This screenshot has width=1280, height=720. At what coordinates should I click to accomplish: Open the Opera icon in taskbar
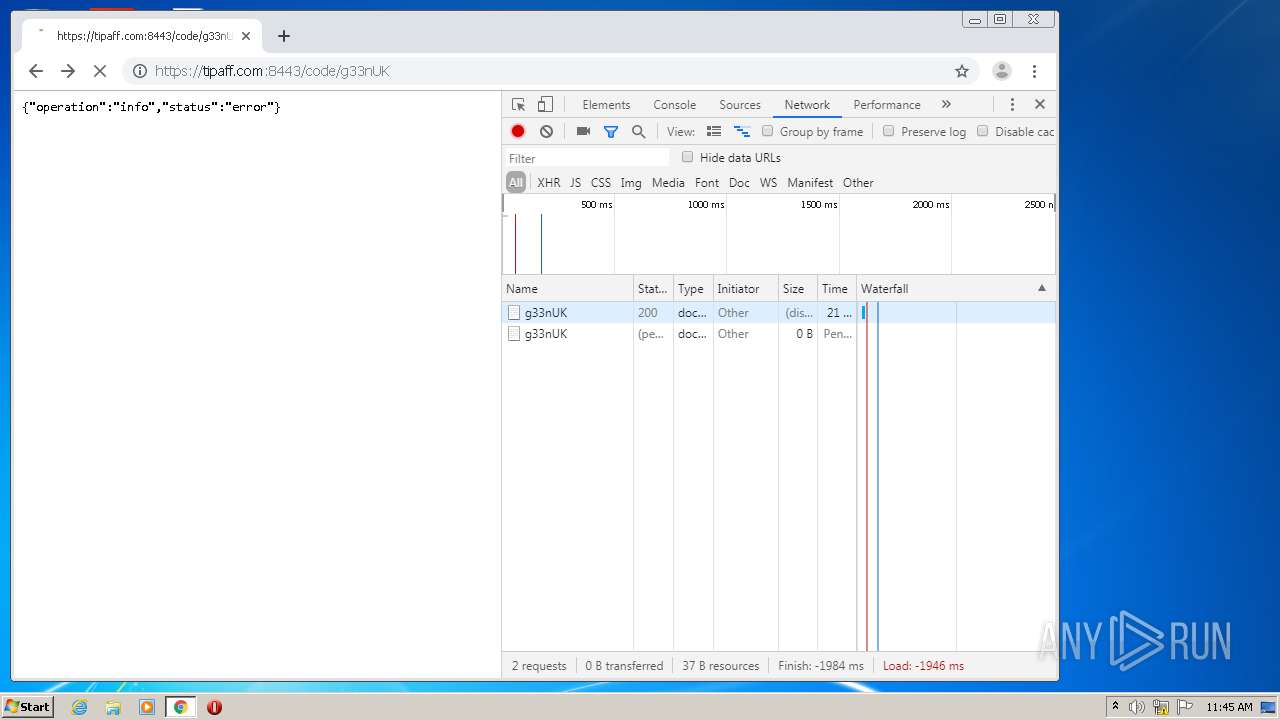214,707
